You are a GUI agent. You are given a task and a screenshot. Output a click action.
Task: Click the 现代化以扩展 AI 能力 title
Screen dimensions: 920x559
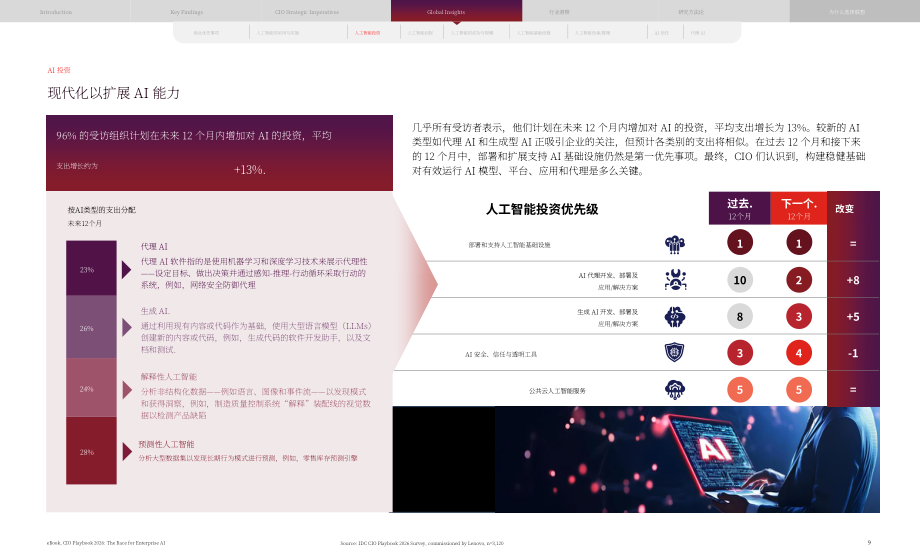point(114,93)
